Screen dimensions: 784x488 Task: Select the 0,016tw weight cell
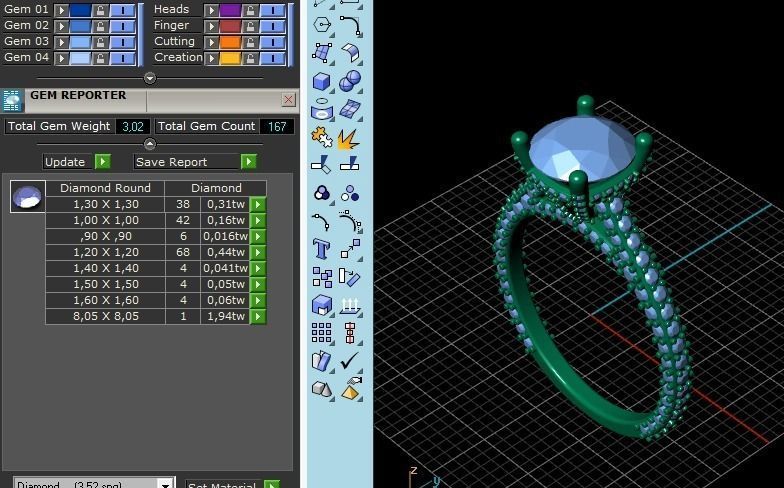click(225, 236)
